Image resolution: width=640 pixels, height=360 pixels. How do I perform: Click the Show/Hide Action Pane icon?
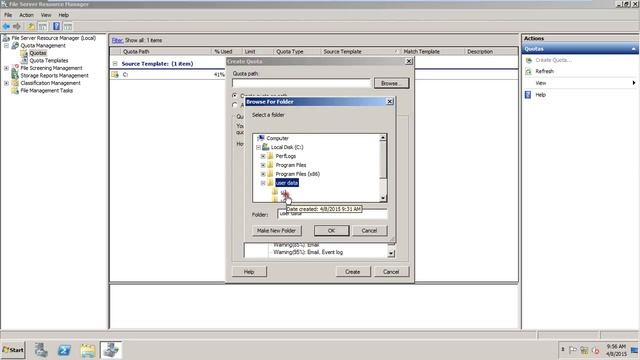click(68, 27)
